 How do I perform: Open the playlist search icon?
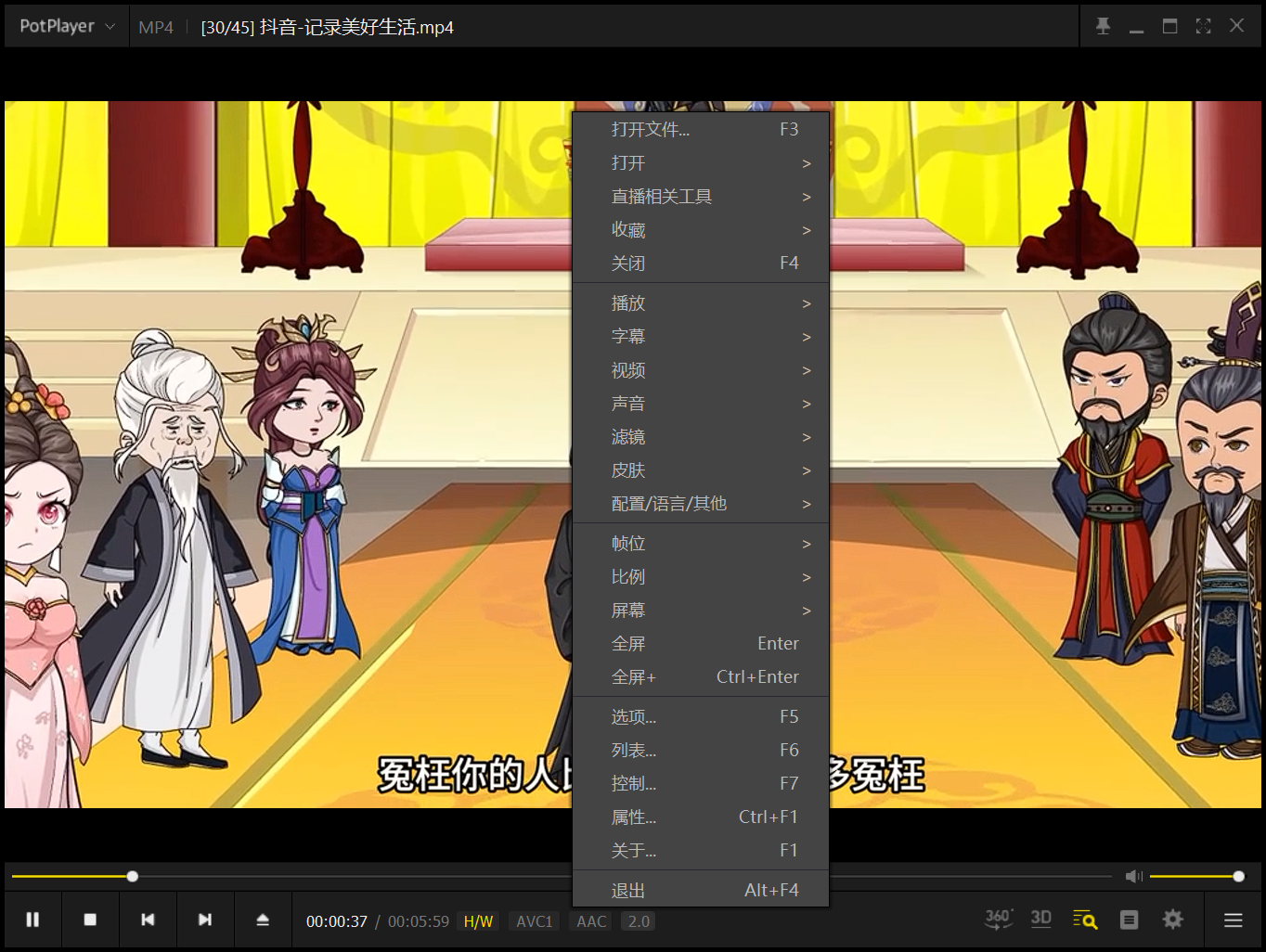[1085, 920]
